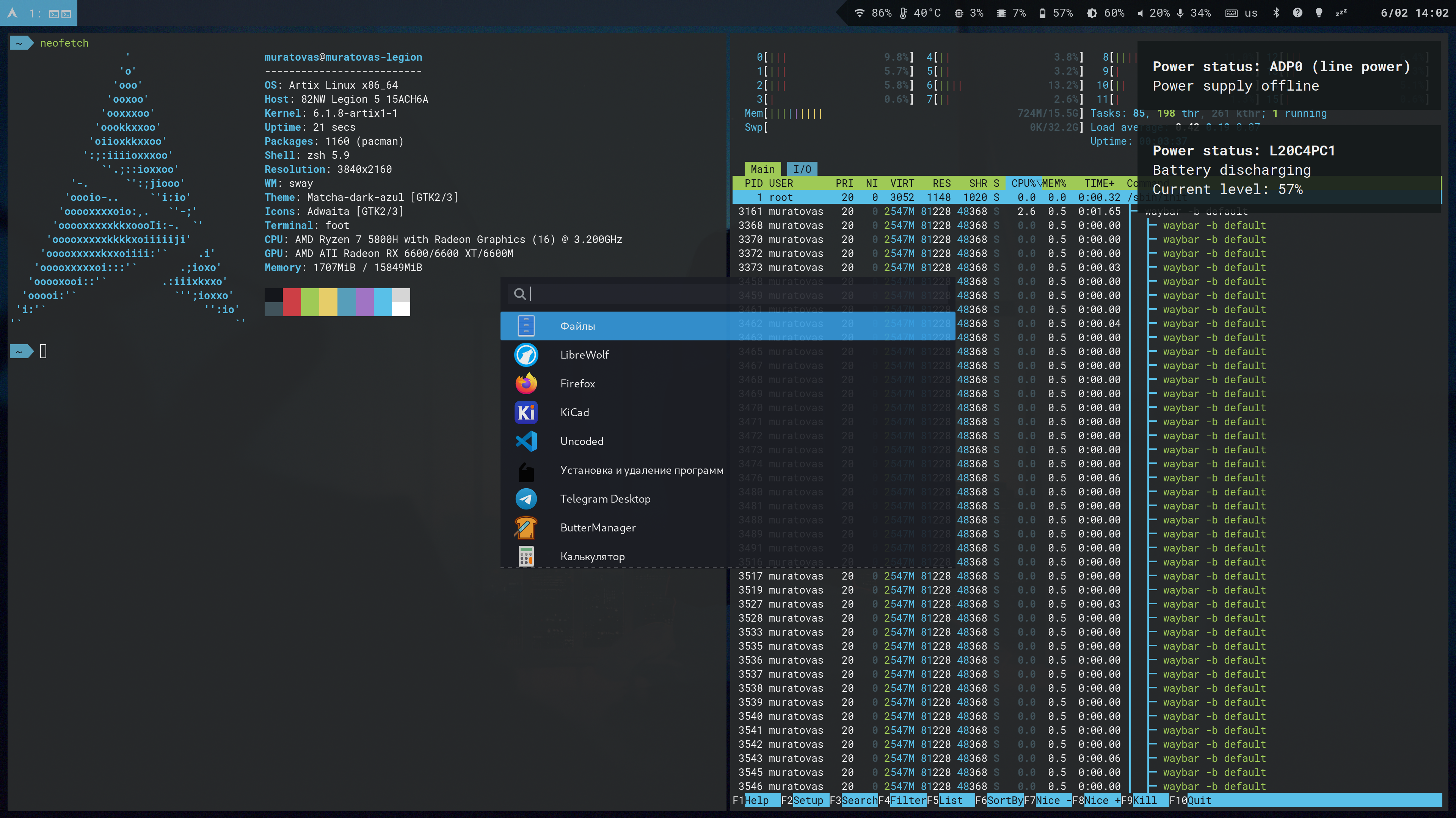Click the red color block in neofetch
1456x818 pixels.
292,302
